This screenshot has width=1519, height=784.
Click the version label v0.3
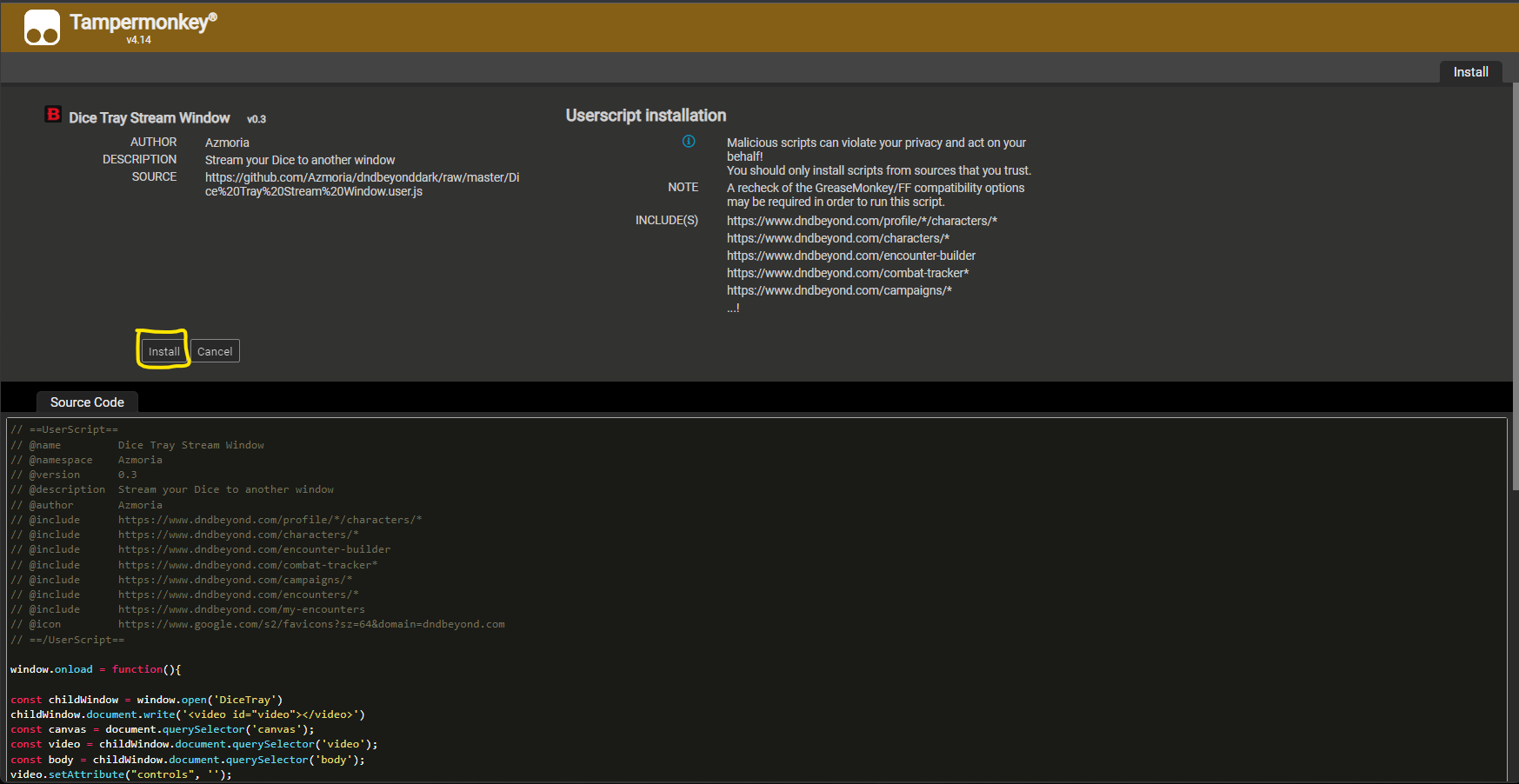(x=256, y=118)
